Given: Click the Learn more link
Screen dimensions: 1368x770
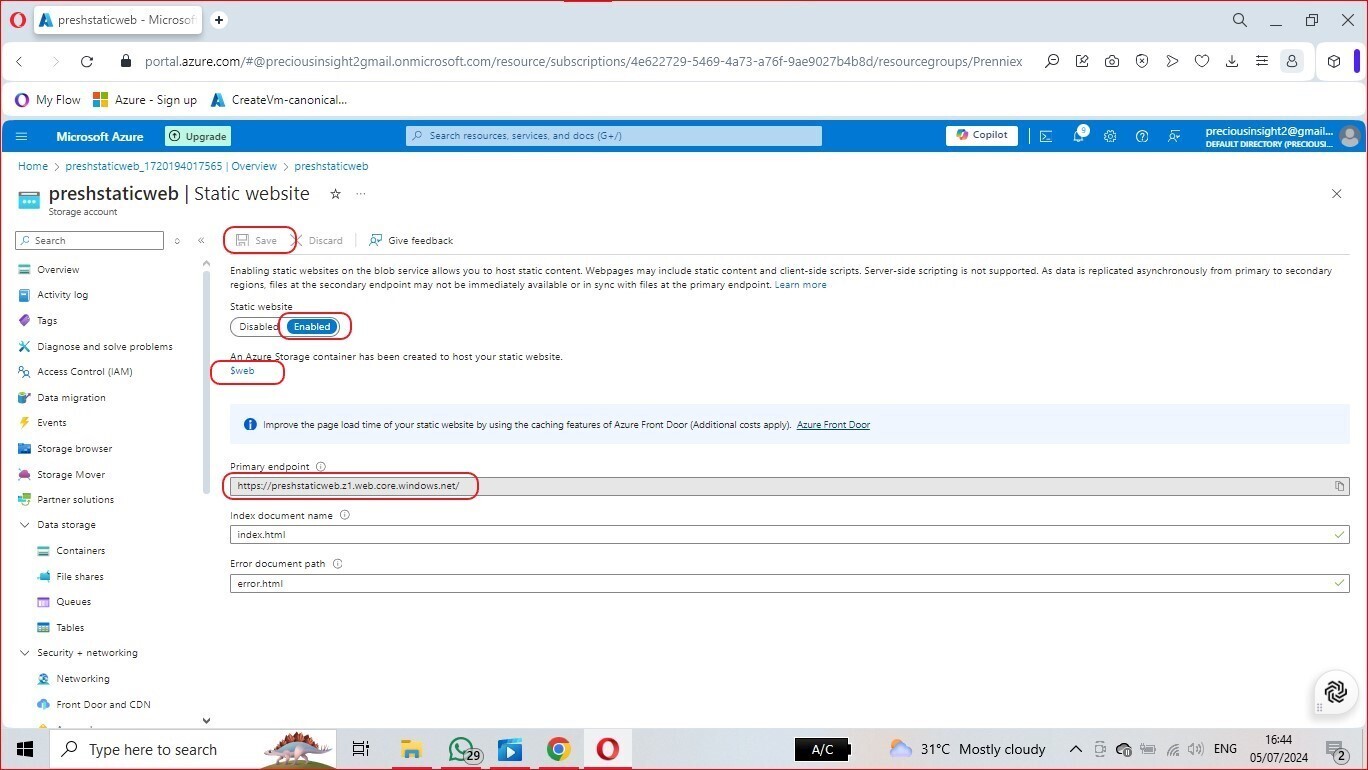Looking at the screenshot, I should [x=800, y=285].
